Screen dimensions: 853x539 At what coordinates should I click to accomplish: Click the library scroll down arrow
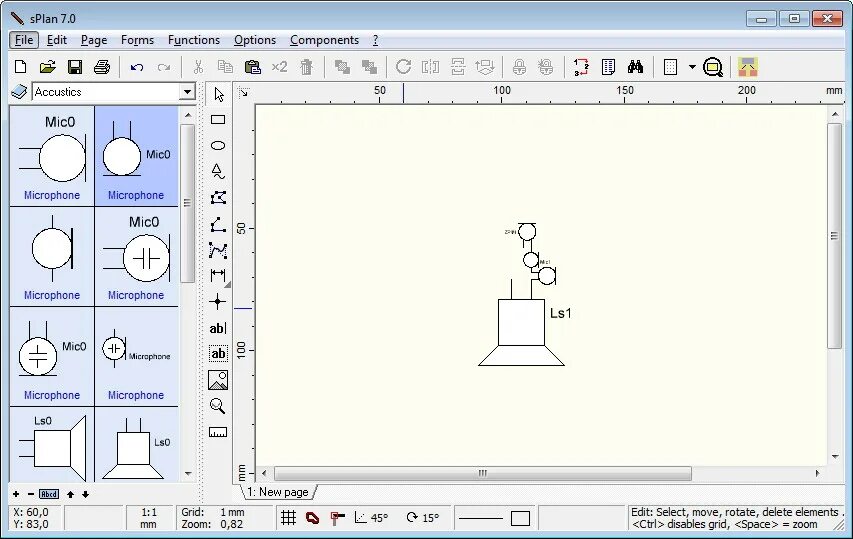(188, 473)
